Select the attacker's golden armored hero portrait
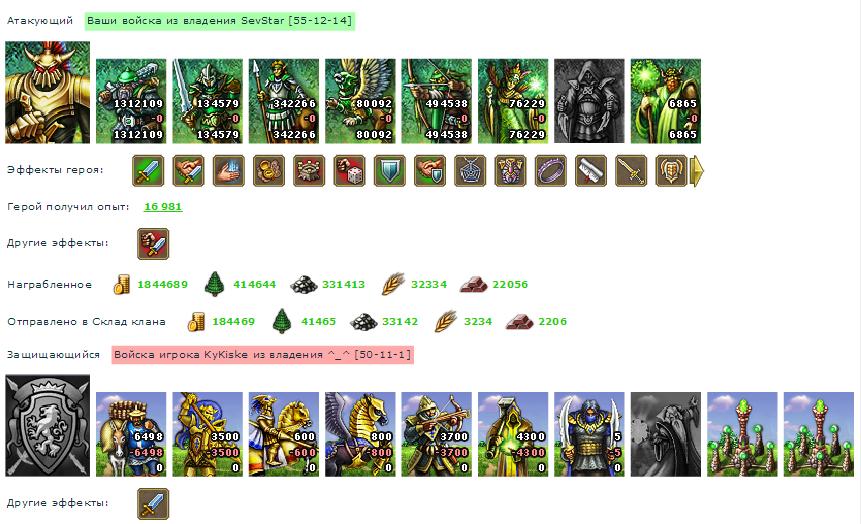Image resolution: width=861 pixels, height=524 pixels. point(48,92)
